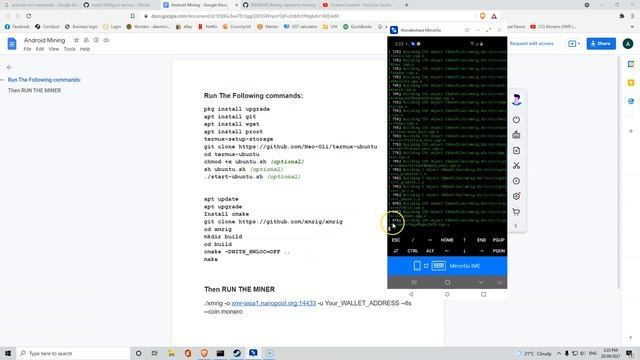This screenshot has width=640, height=360.
Task: Open a new browser tab
Action: click(x=407, y=5)
